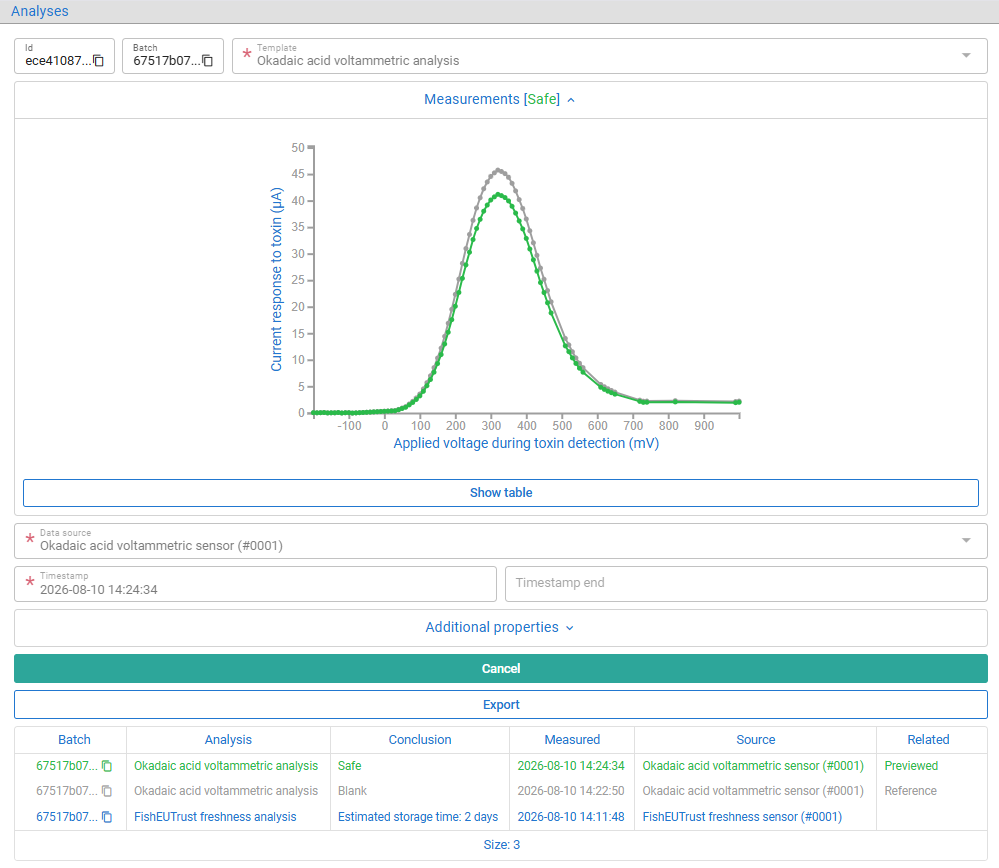Open the Analyses header link

(x=40, y=11)
